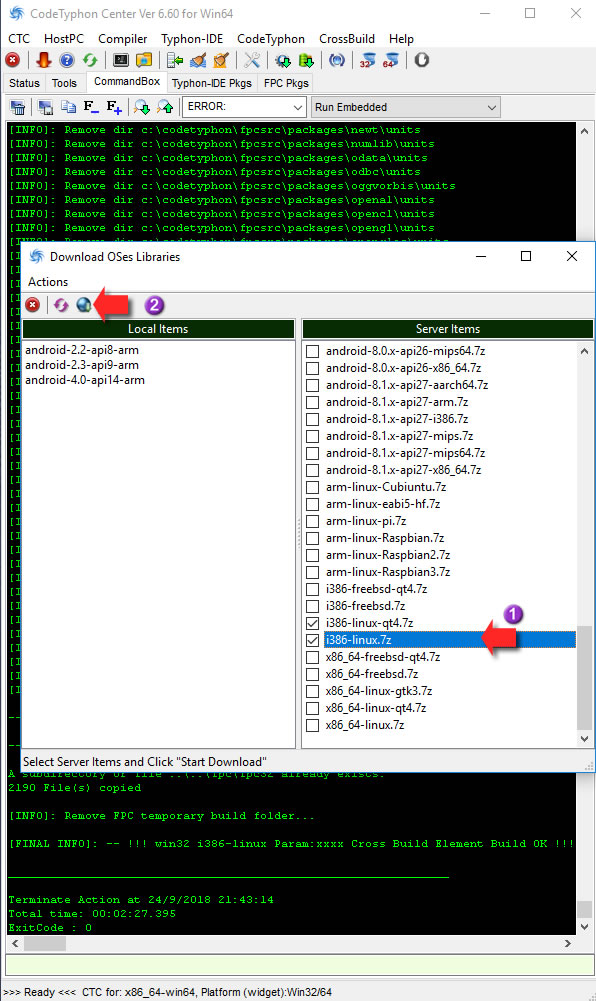Click the trash can clear icon in CommandBox
Screen dimensions: 596x1001
pos(18,107)
